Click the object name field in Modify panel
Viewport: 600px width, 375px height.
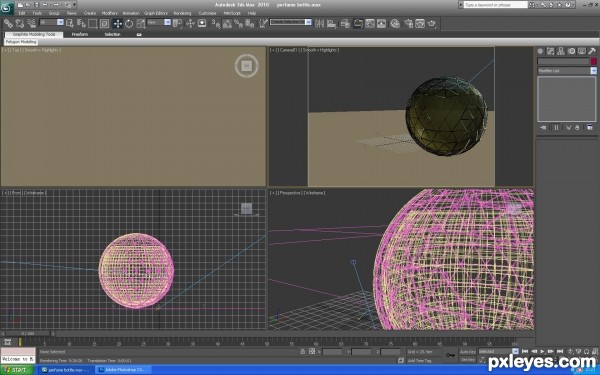(563, 61)
